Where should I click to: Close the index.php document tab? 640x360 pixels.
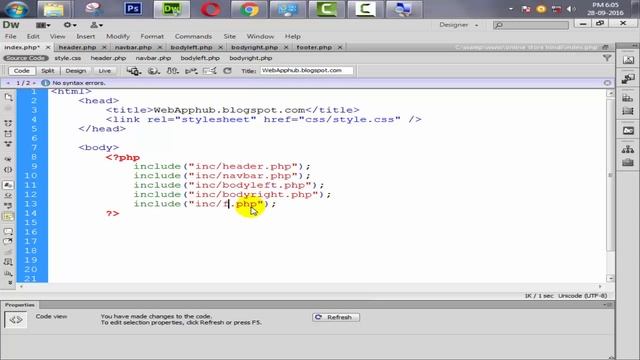[48, 47]
